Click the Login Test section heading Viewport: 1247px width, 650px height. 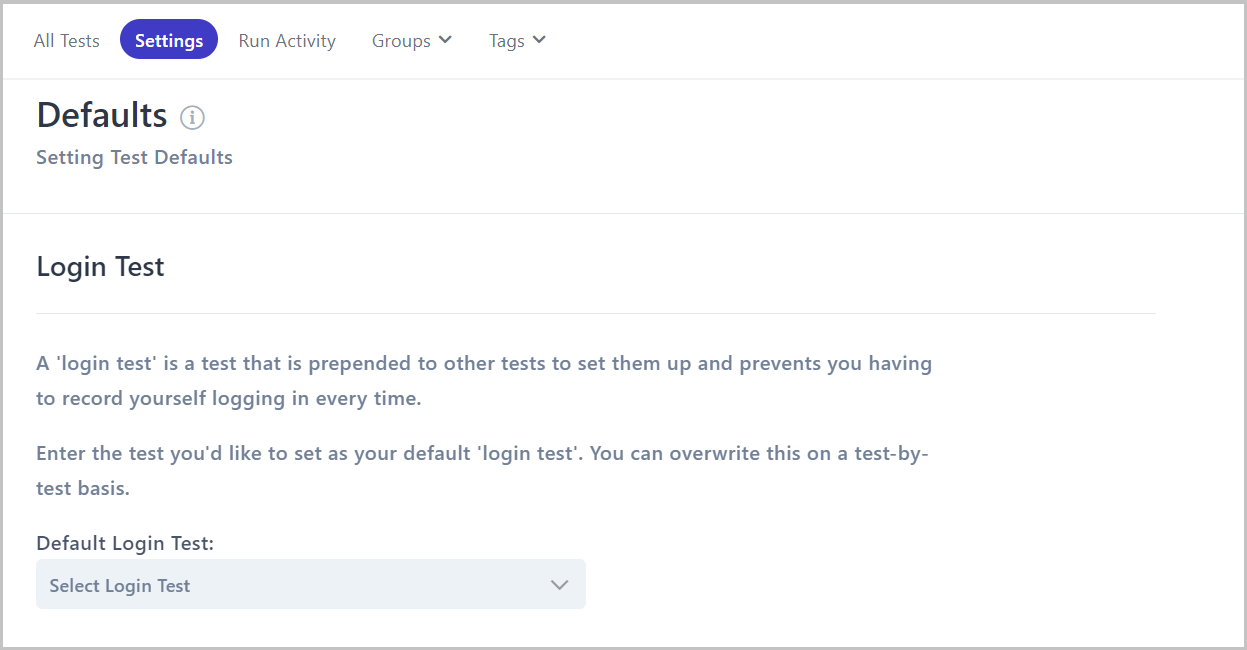[100, 267]
